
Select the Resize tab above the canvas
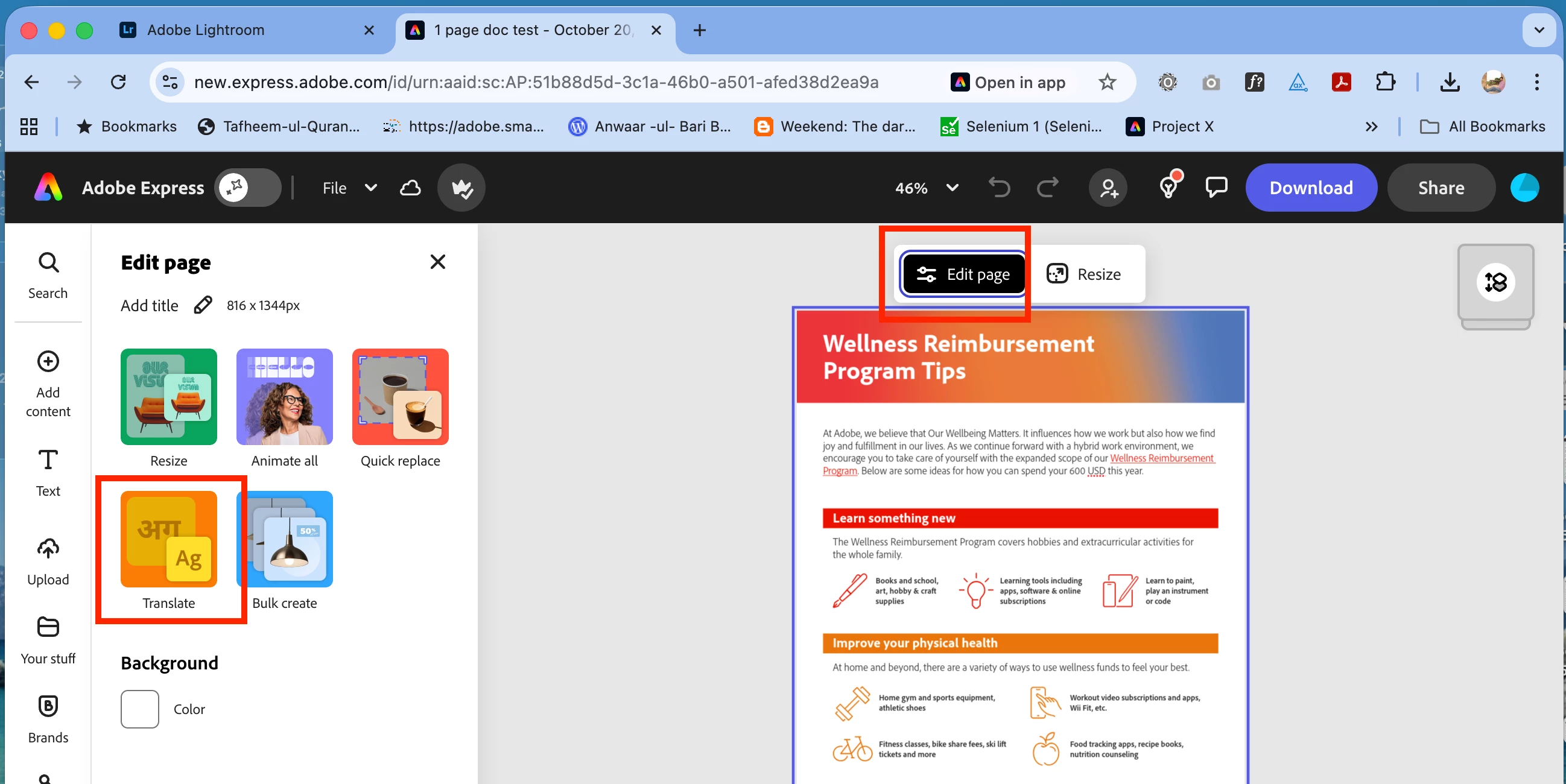(1084, 274)
